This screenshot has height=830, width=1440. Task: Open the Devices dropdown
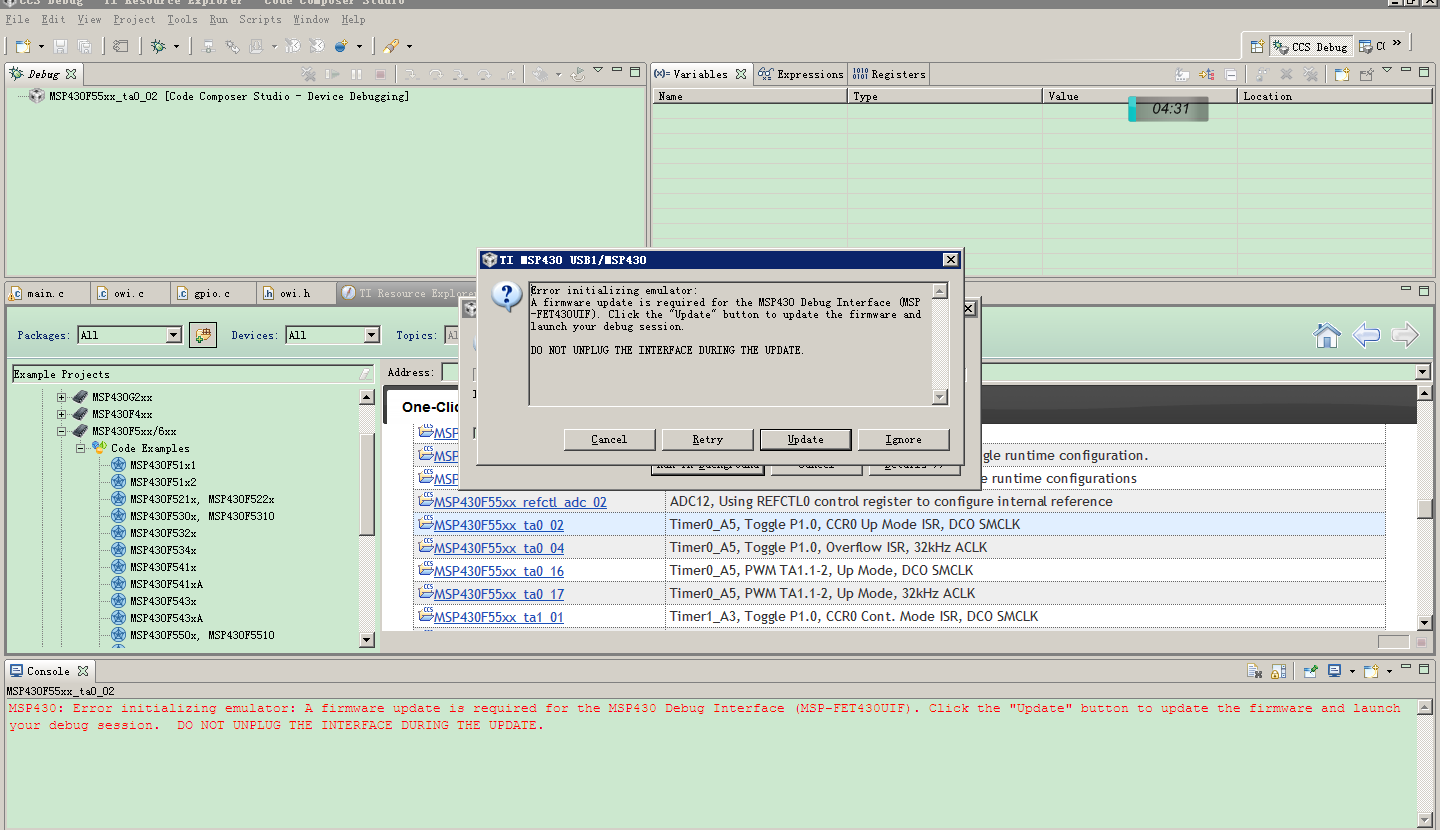point(371,335)
